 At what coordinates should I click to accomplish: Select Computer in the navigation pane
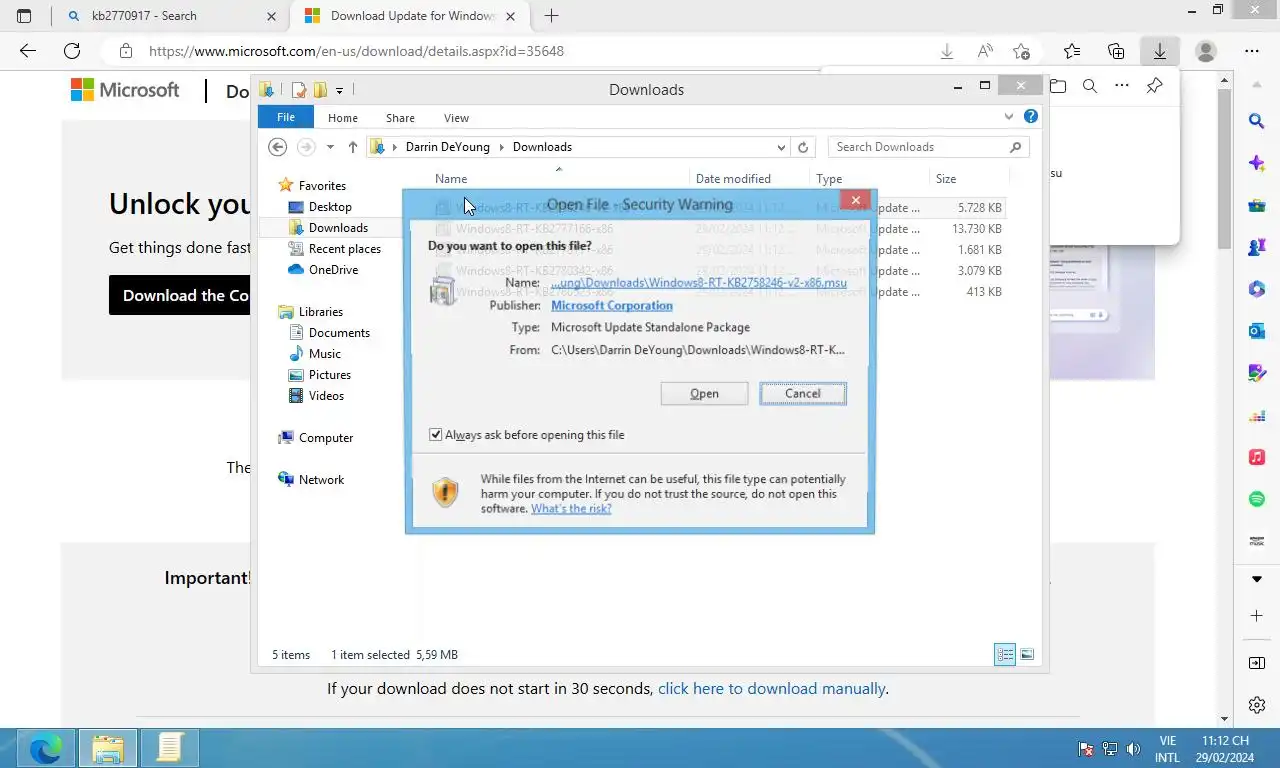[x=325, y=438]
